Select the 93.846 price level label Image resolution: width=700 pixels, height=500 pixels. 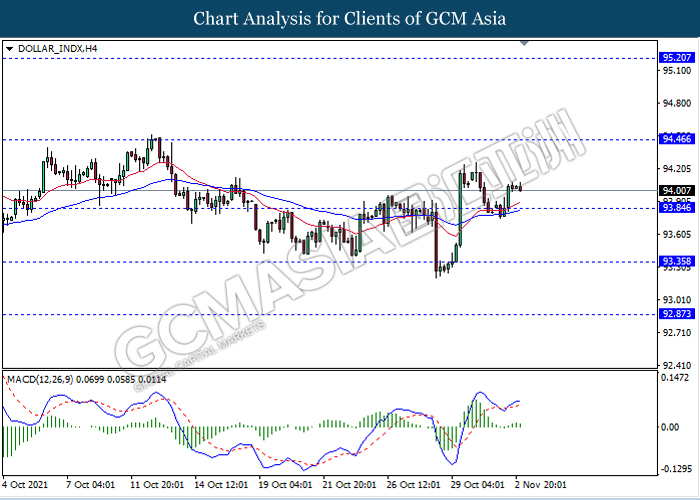(x=677, y=208)
